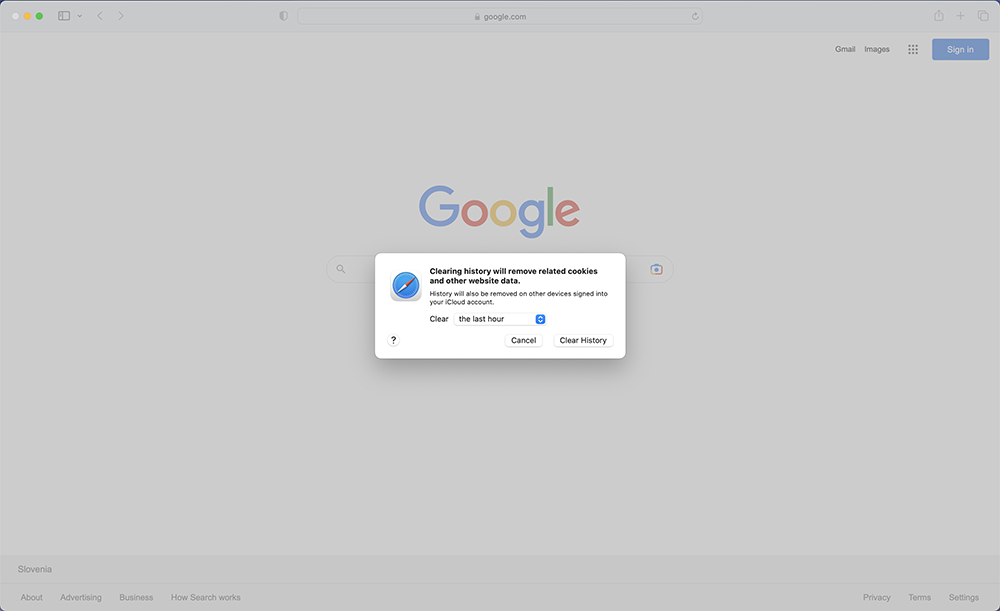1000x611 pixels.
Task: Open the Google apps grid
Action: [913, 49]
